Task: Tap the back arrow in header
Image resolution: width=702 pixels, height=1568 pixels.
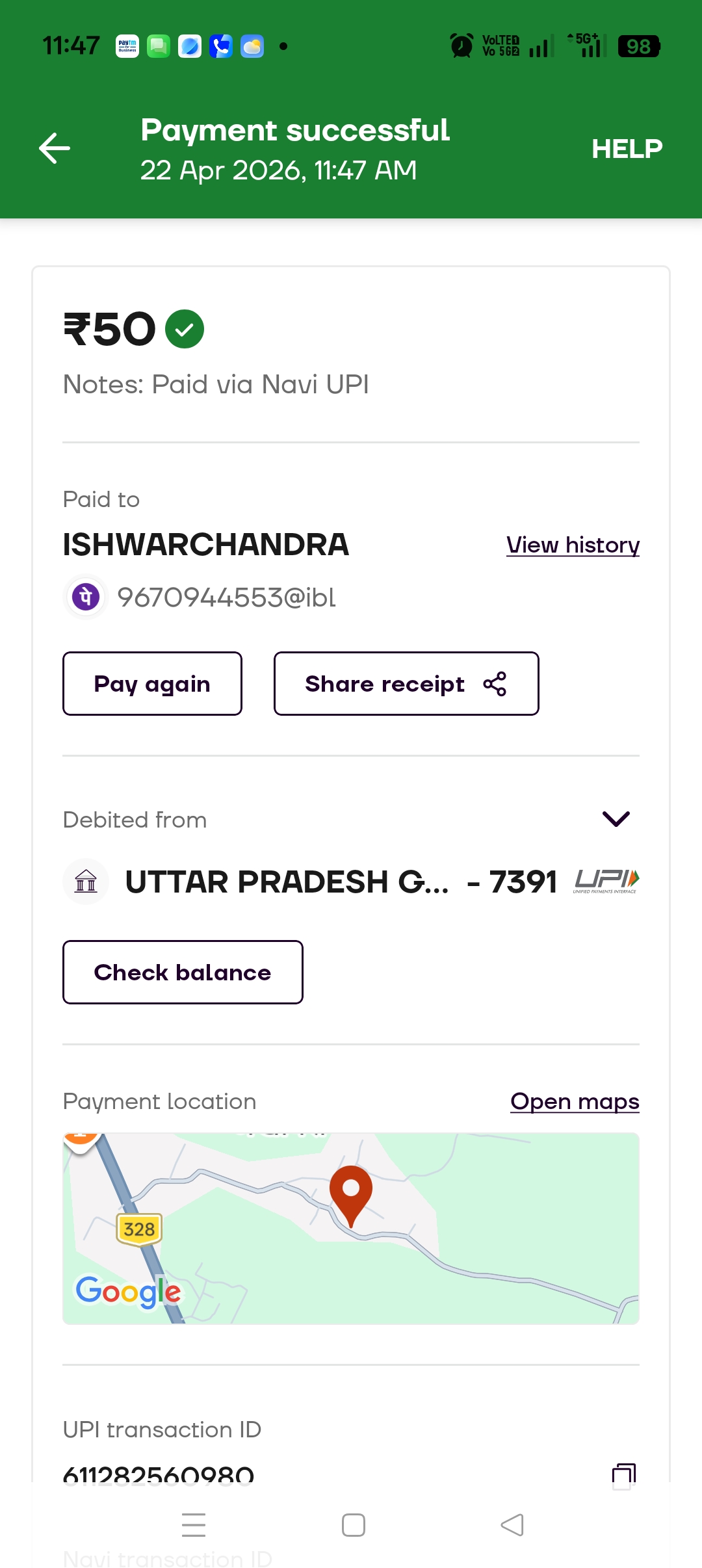Action: tap(55, 148)
